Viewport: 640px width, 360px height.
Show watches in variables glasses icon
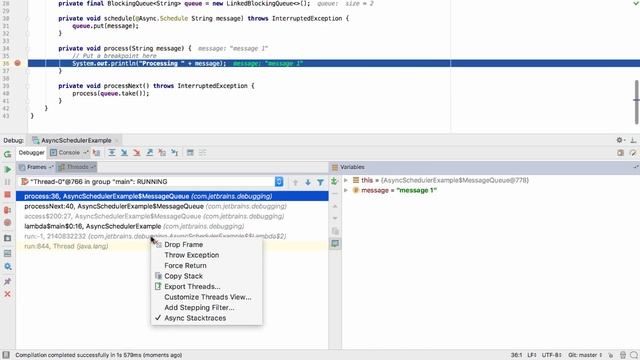tap(335, 244)
